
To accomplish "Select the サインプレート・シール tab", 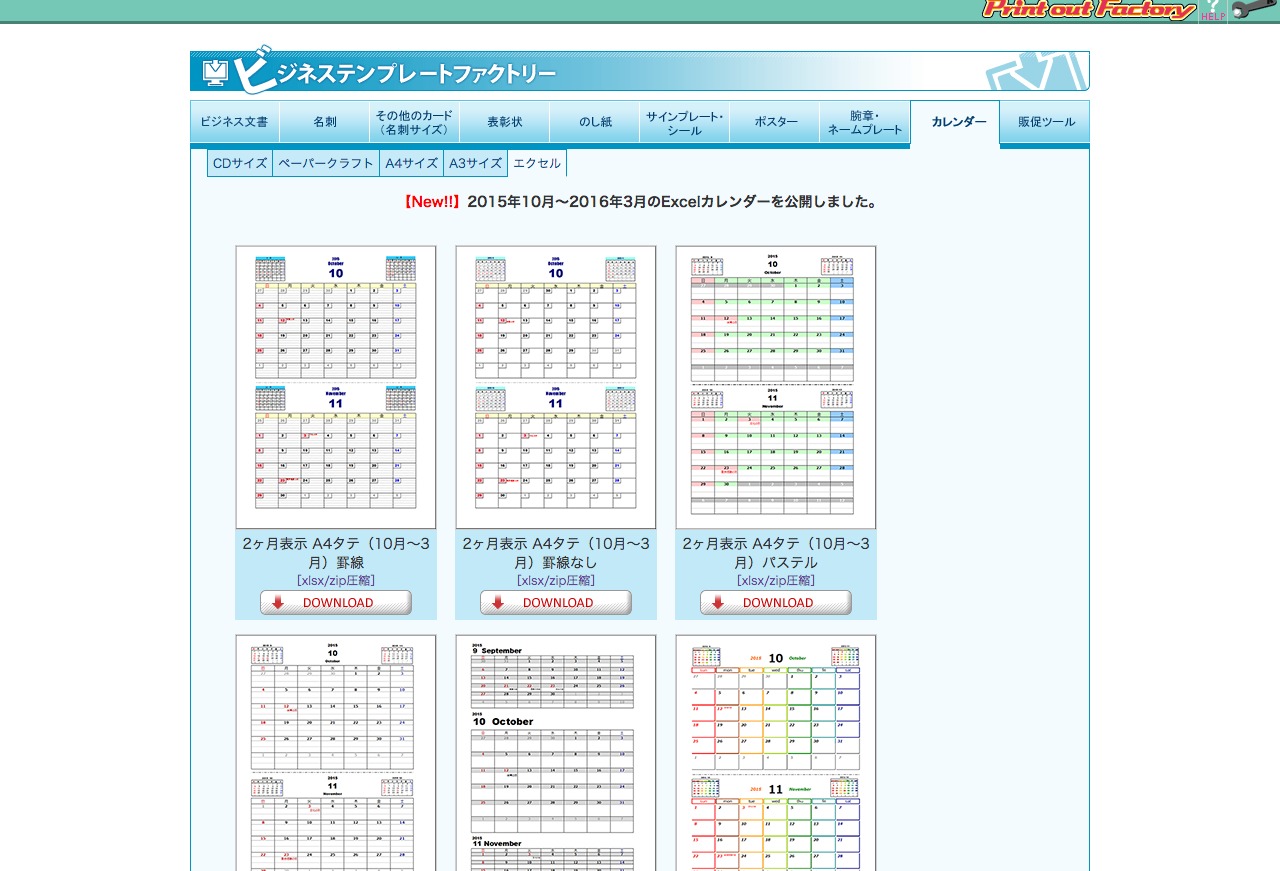I will [685, 122].
